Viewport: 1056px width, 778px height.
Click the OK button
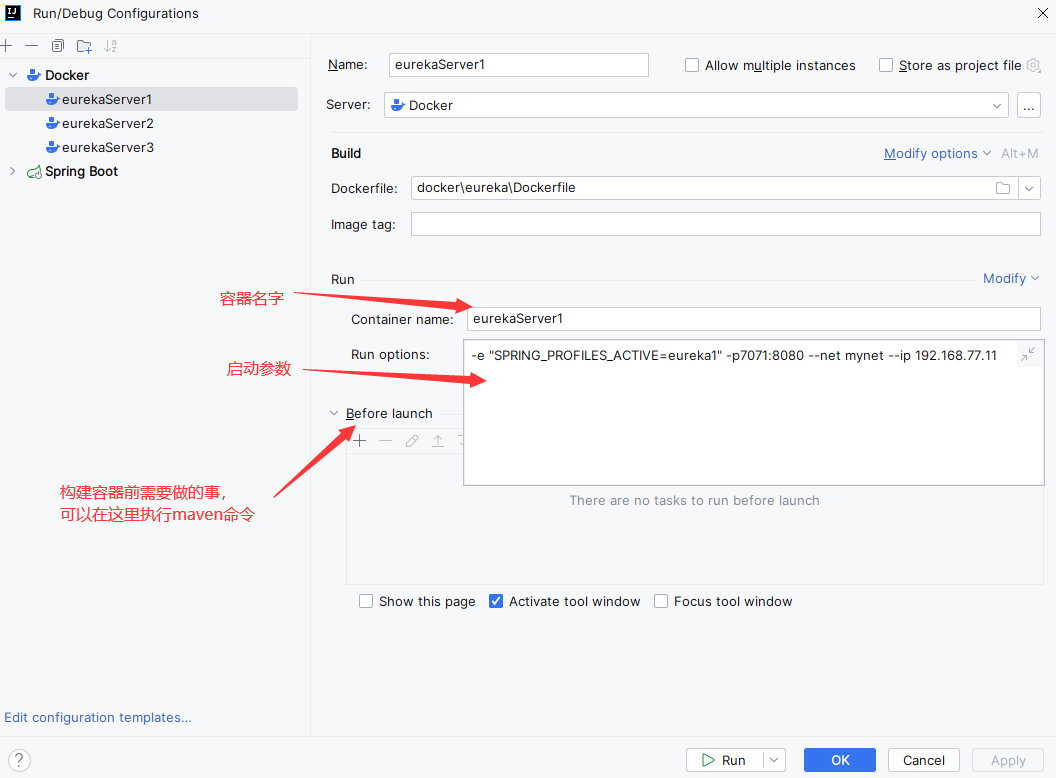(x=840, y=760)
